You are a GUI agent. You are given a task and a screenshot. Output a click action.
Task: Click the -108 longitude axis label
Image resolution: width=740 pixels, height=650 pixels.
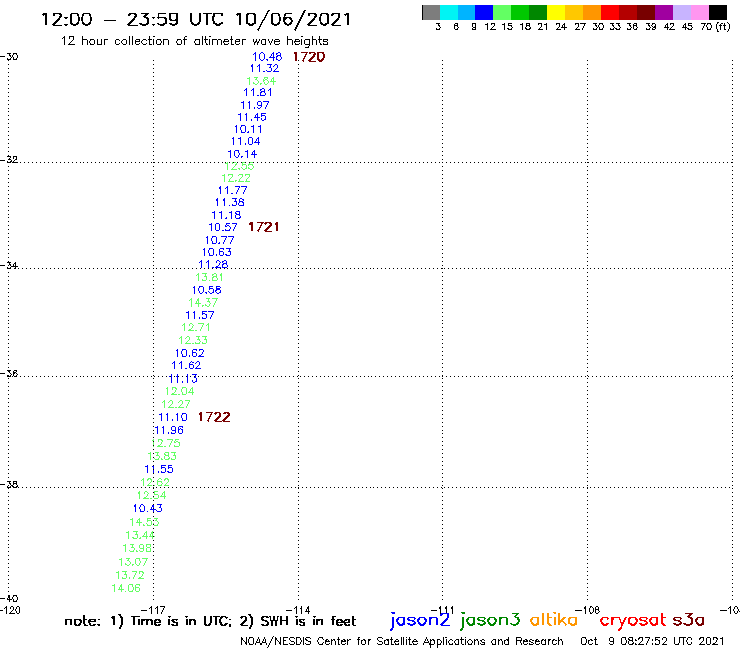tap(587, 610)
